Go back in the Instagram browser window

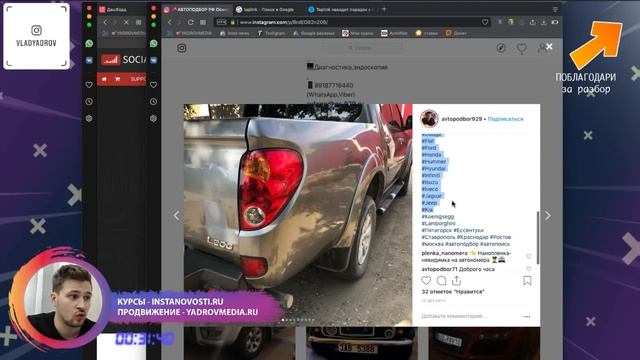170,22
